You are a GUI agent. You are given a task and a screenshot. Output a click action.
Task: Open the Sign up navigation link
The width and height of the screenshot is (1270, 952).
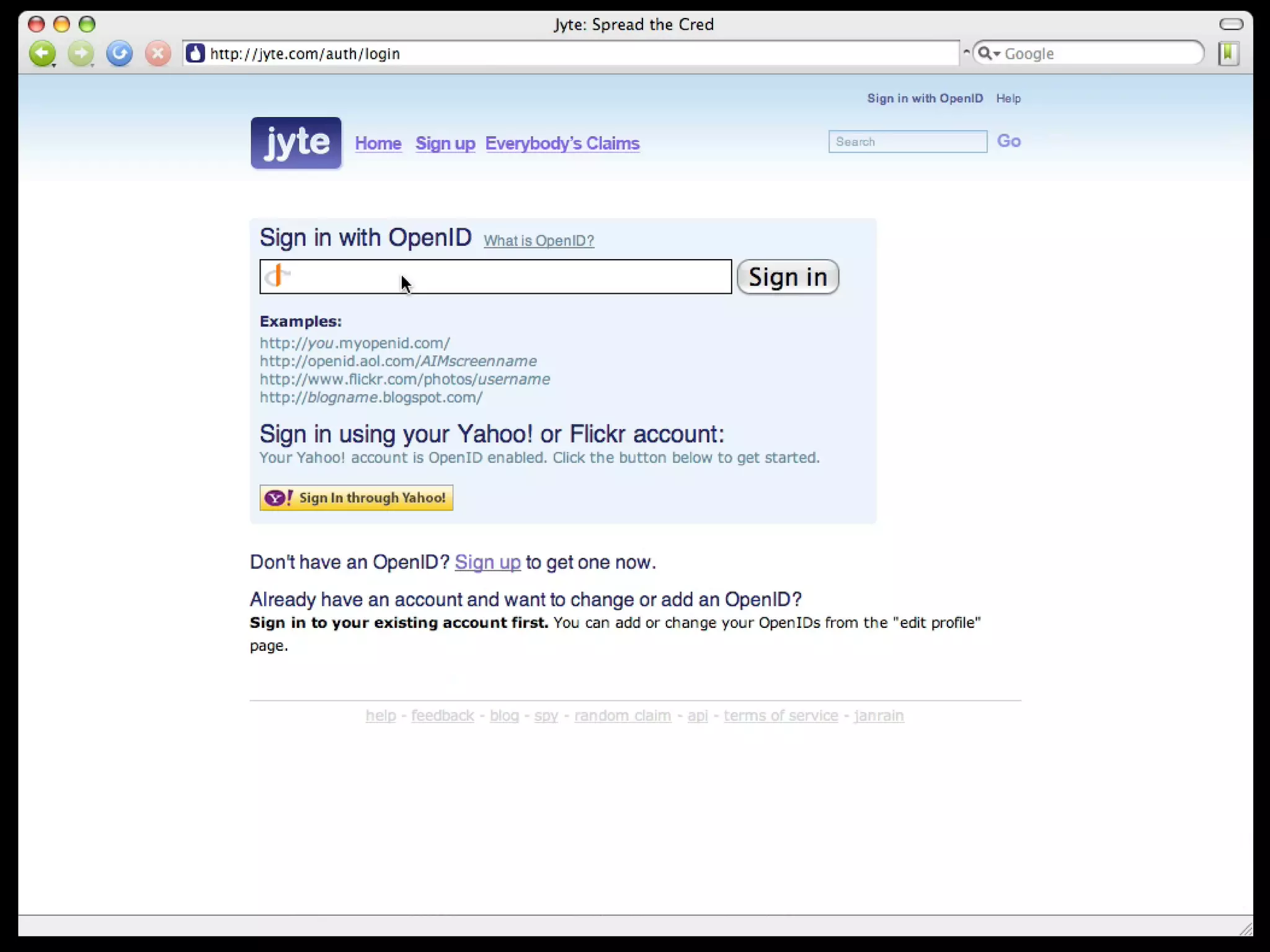pyautogui.click(x=445, y=143)
